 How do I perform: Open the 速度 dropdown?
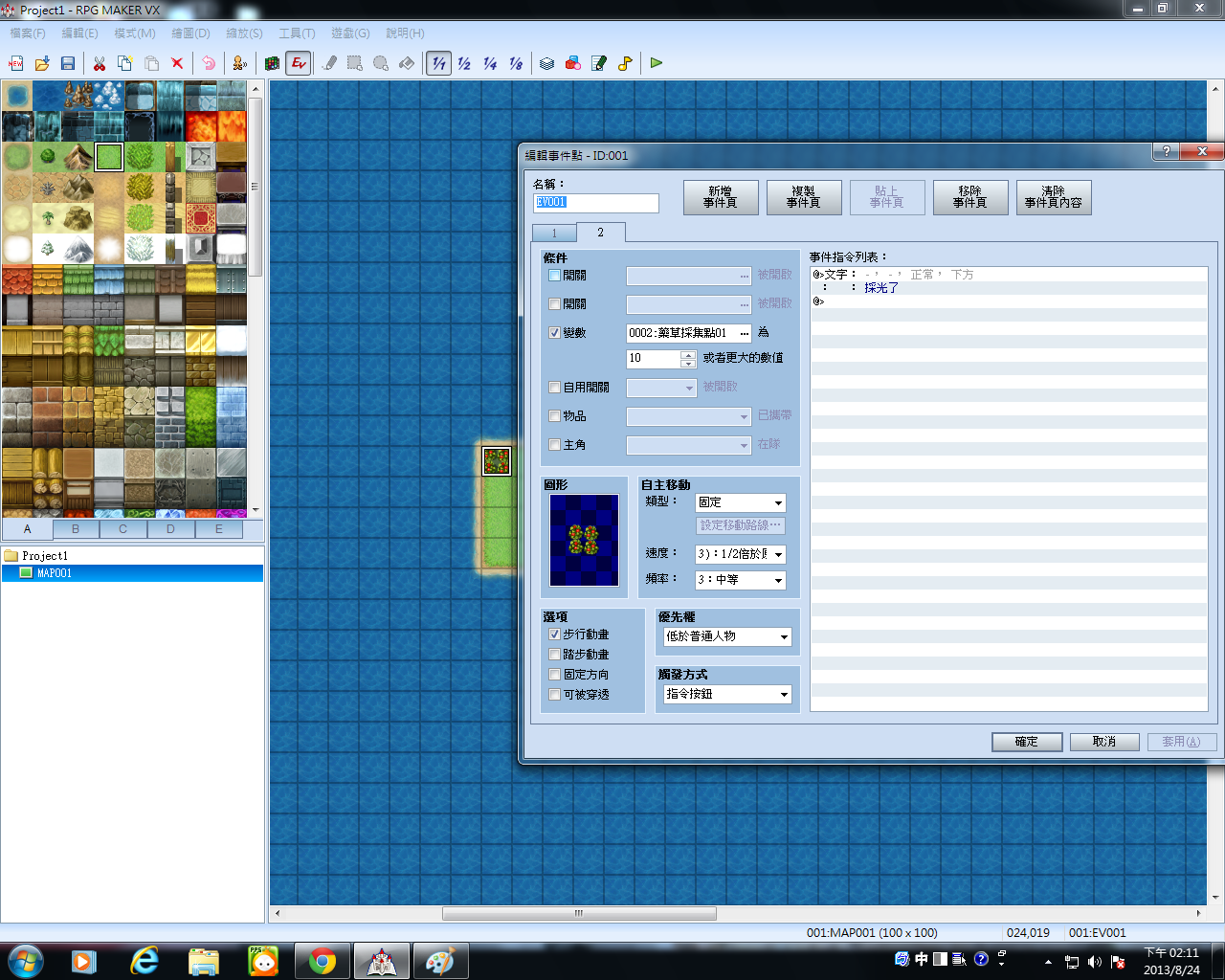pos(741,554)
